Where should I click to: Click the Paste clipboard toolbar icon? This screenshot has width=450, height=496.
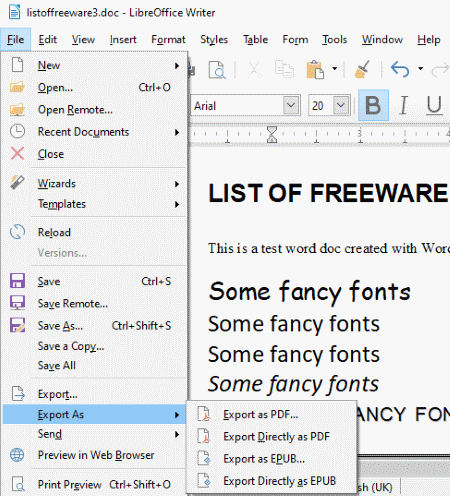[x=315, y=69]
